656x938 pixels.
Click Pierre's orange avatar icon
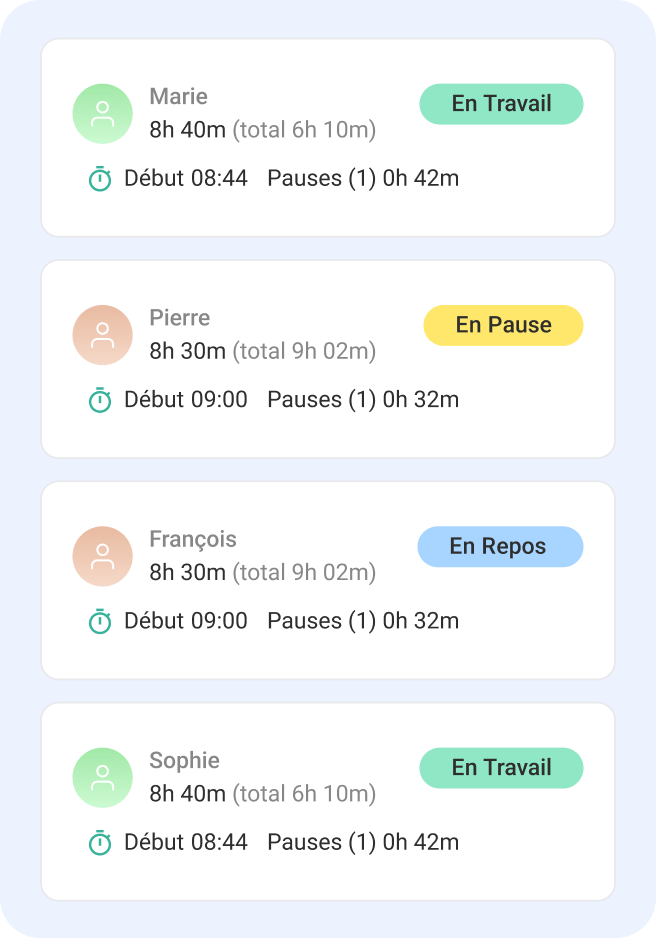[102, 335]
